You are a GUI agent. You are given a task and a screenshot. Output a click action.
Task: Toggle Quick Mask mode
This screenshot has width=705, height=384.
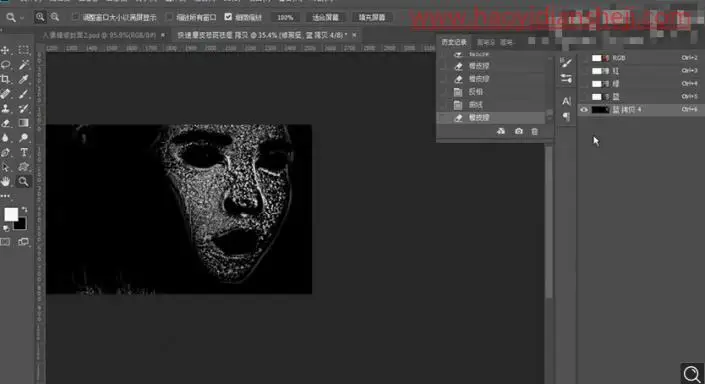click(x=5, y=242)
